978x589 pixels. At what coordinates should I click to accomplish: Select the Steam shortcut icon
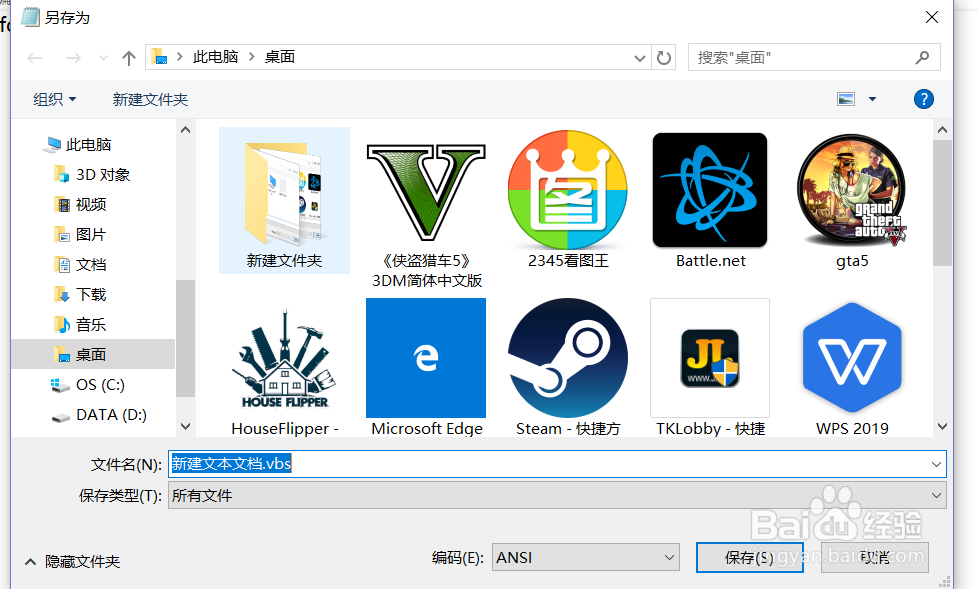pos(568,358)
